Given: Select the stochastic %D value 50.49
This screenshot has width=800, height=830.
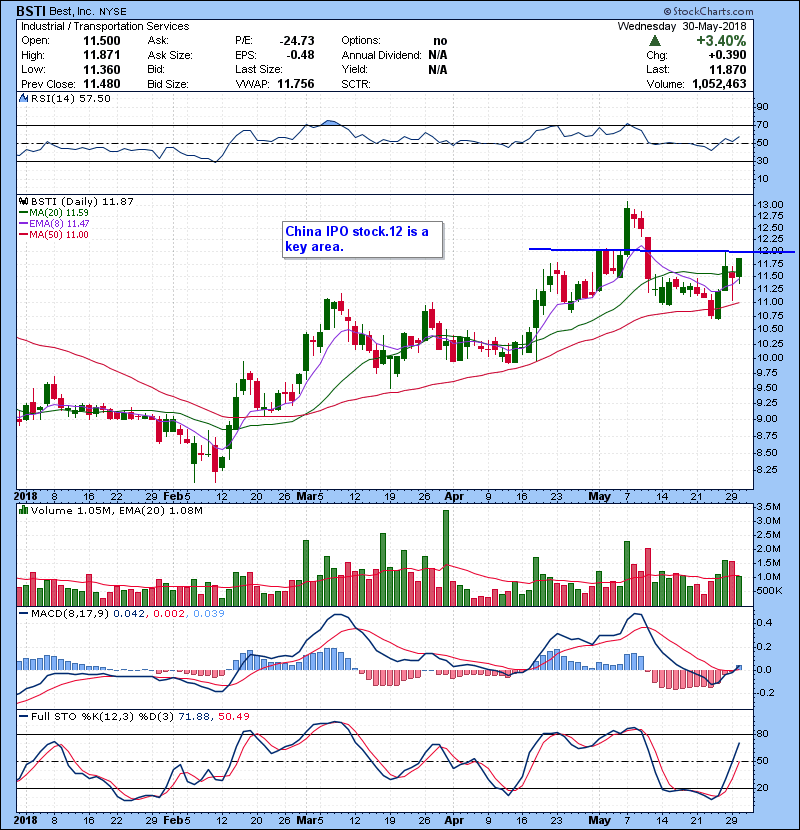Looking at the screenshot, I should 233,716.
